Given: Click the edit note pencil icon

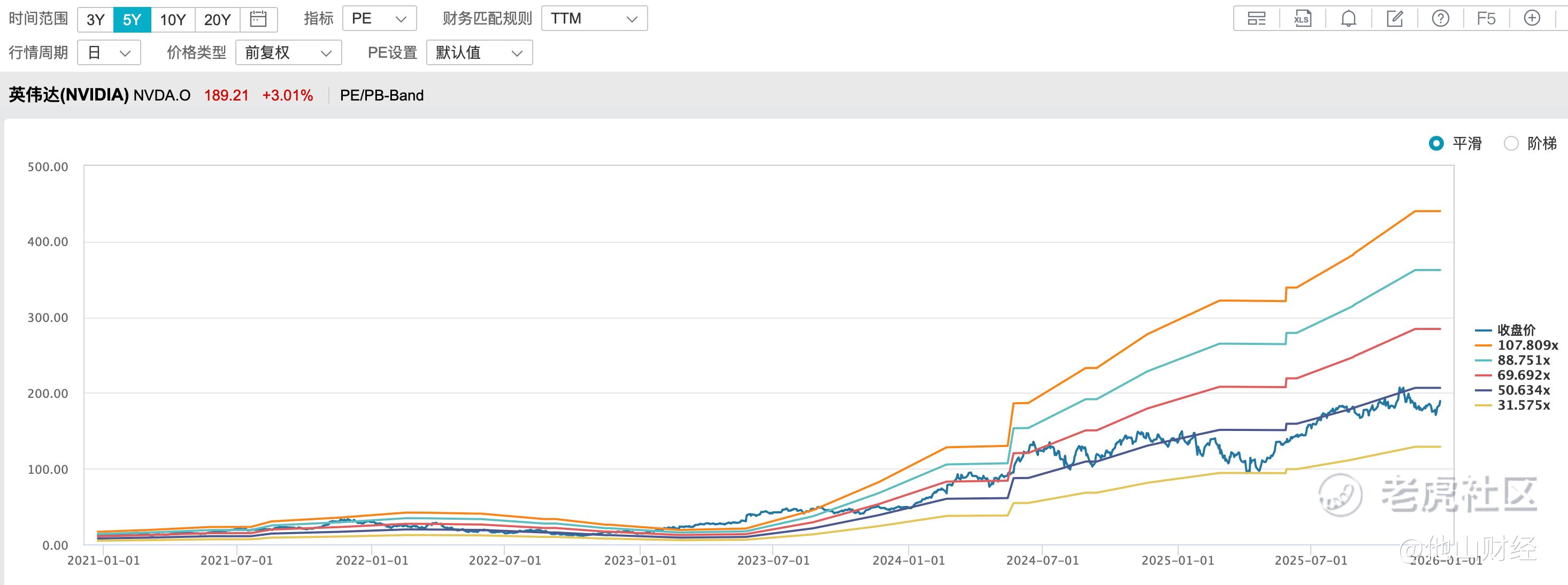Looking at the screenshot, I should tap(1395, 19).
